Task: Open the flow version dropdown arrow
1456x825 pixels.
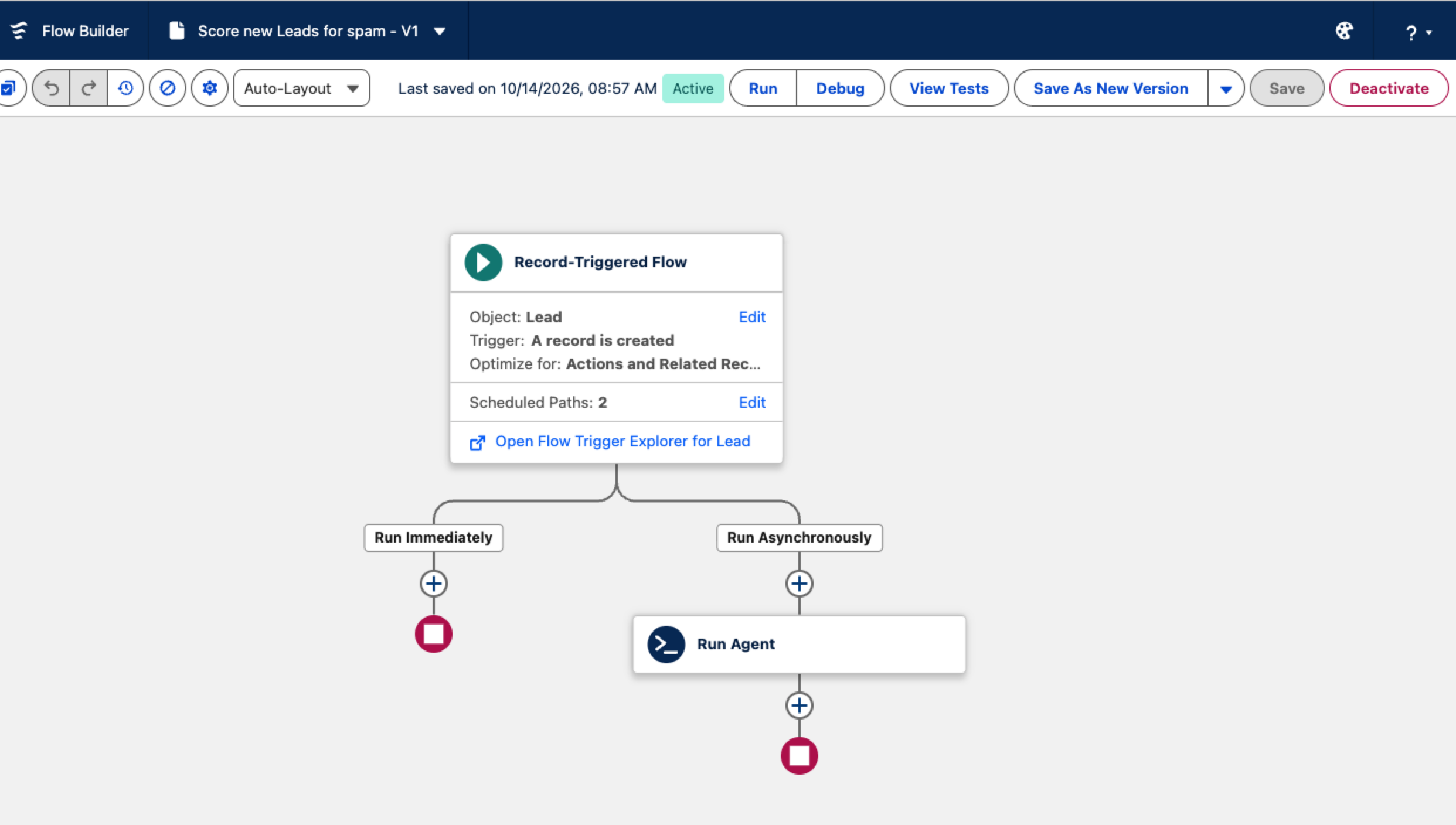Action: pos(440,31)
